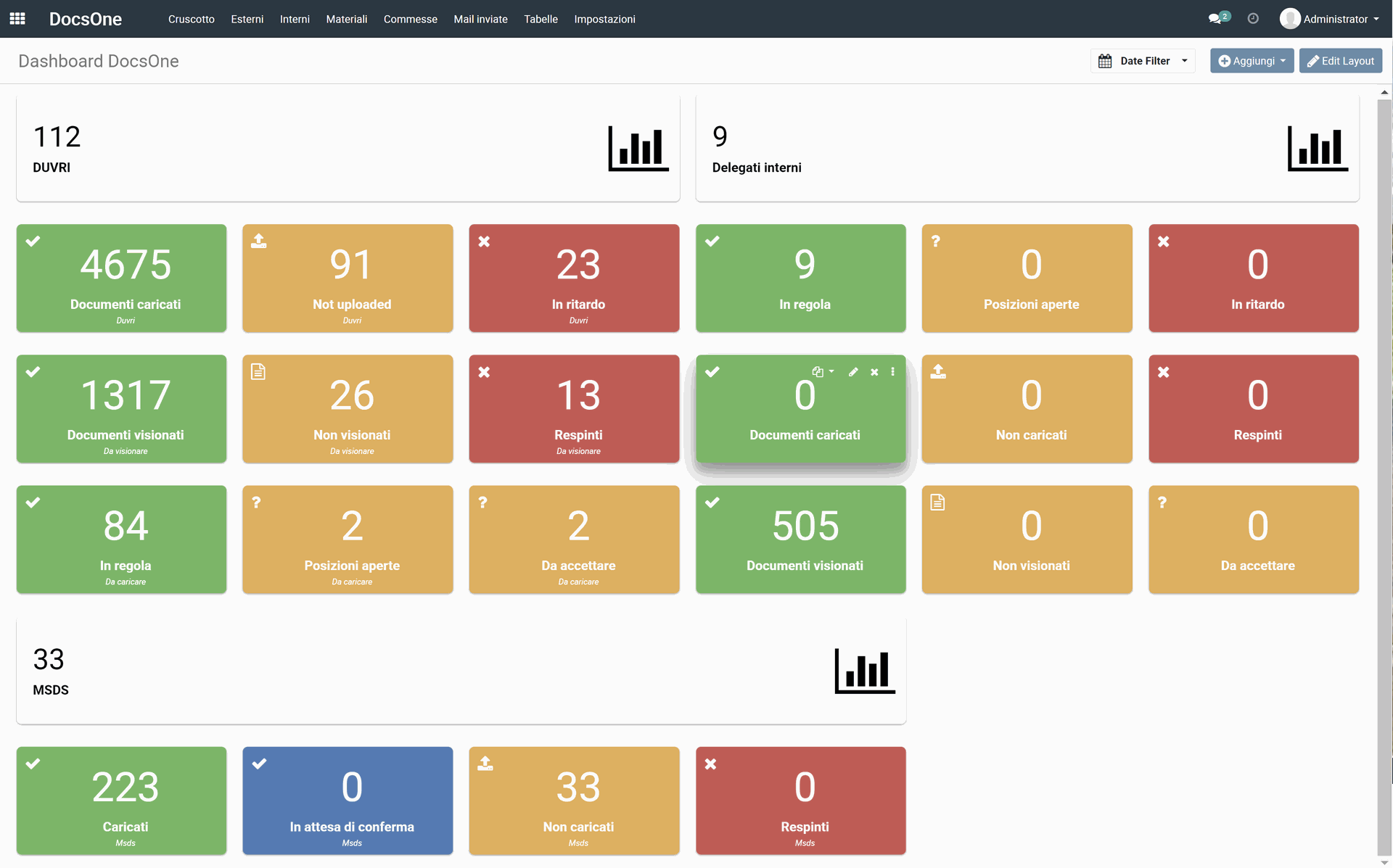Click the bar chart icon on DUVRI card
This screenshot has width=1393, height=868.
638,149
